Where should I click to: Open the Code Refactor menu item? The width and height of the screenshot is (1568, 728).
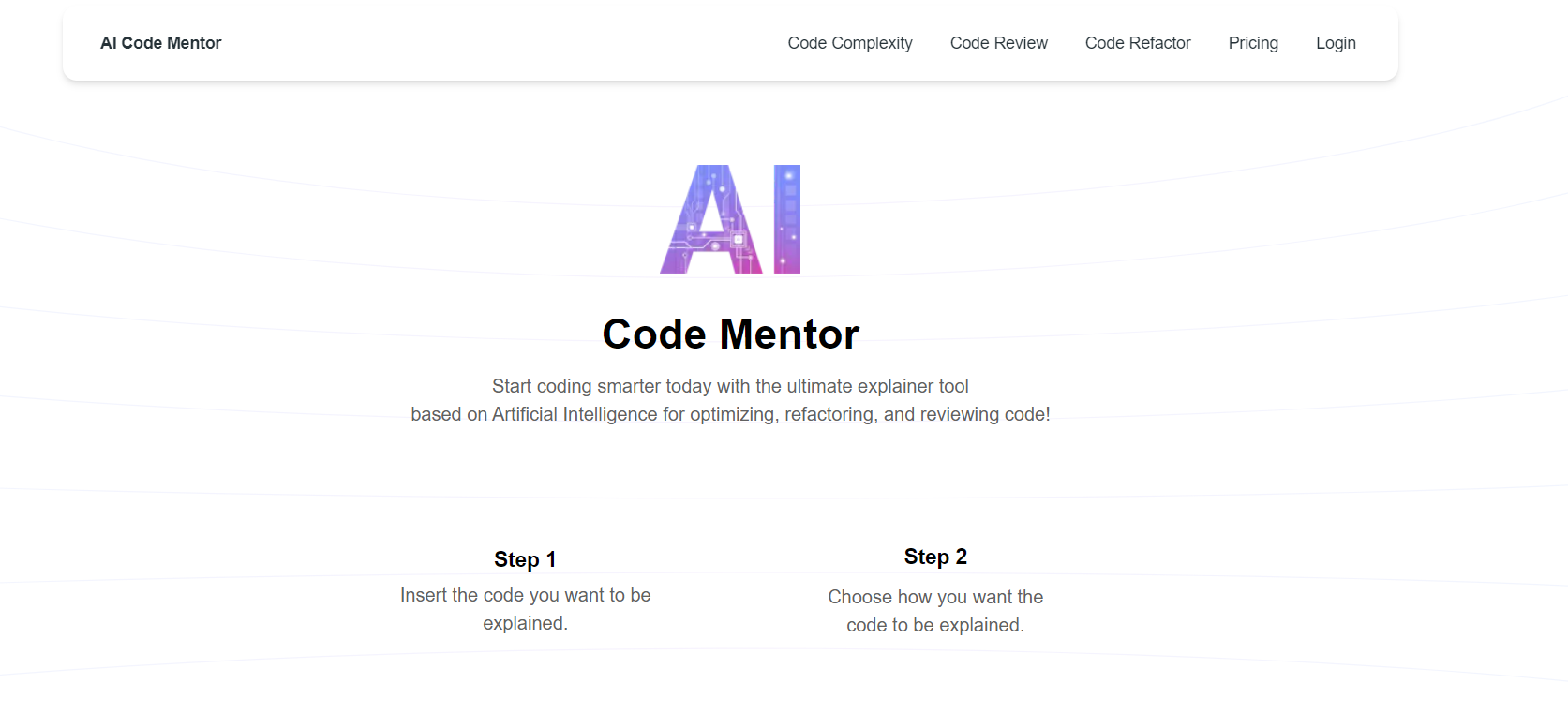click(1137, 43)
